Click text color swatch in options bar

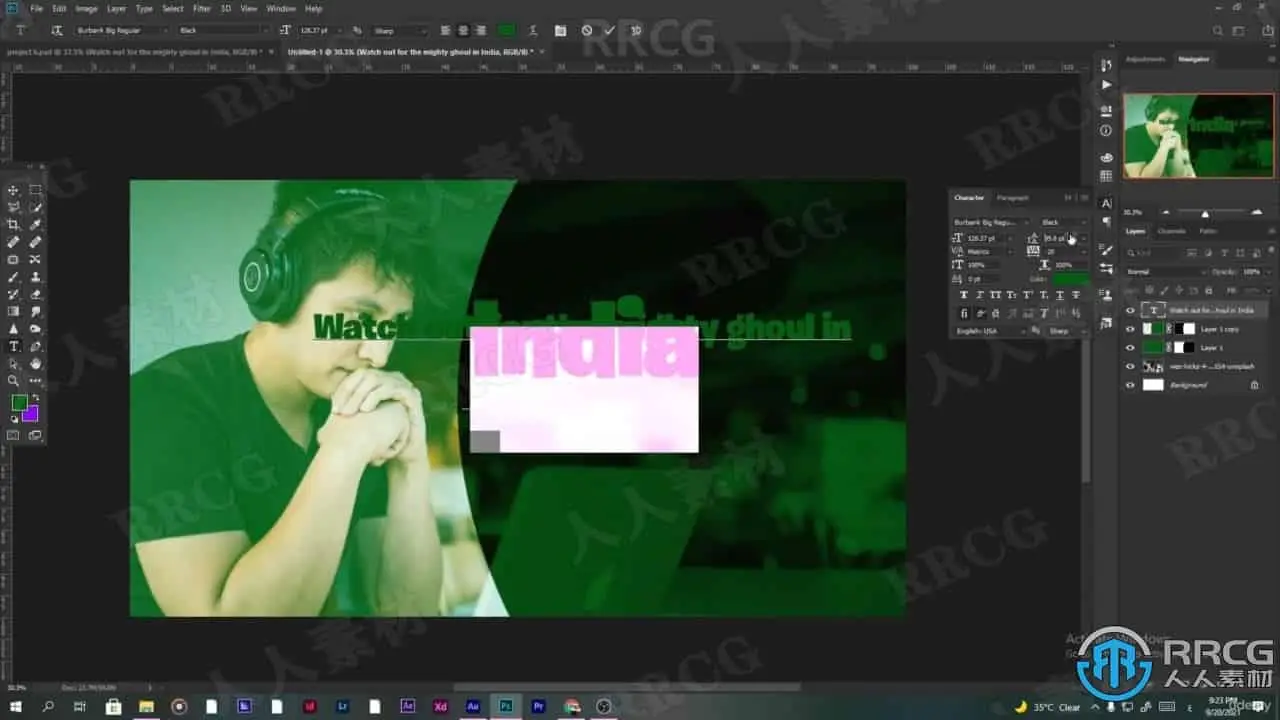507,31
